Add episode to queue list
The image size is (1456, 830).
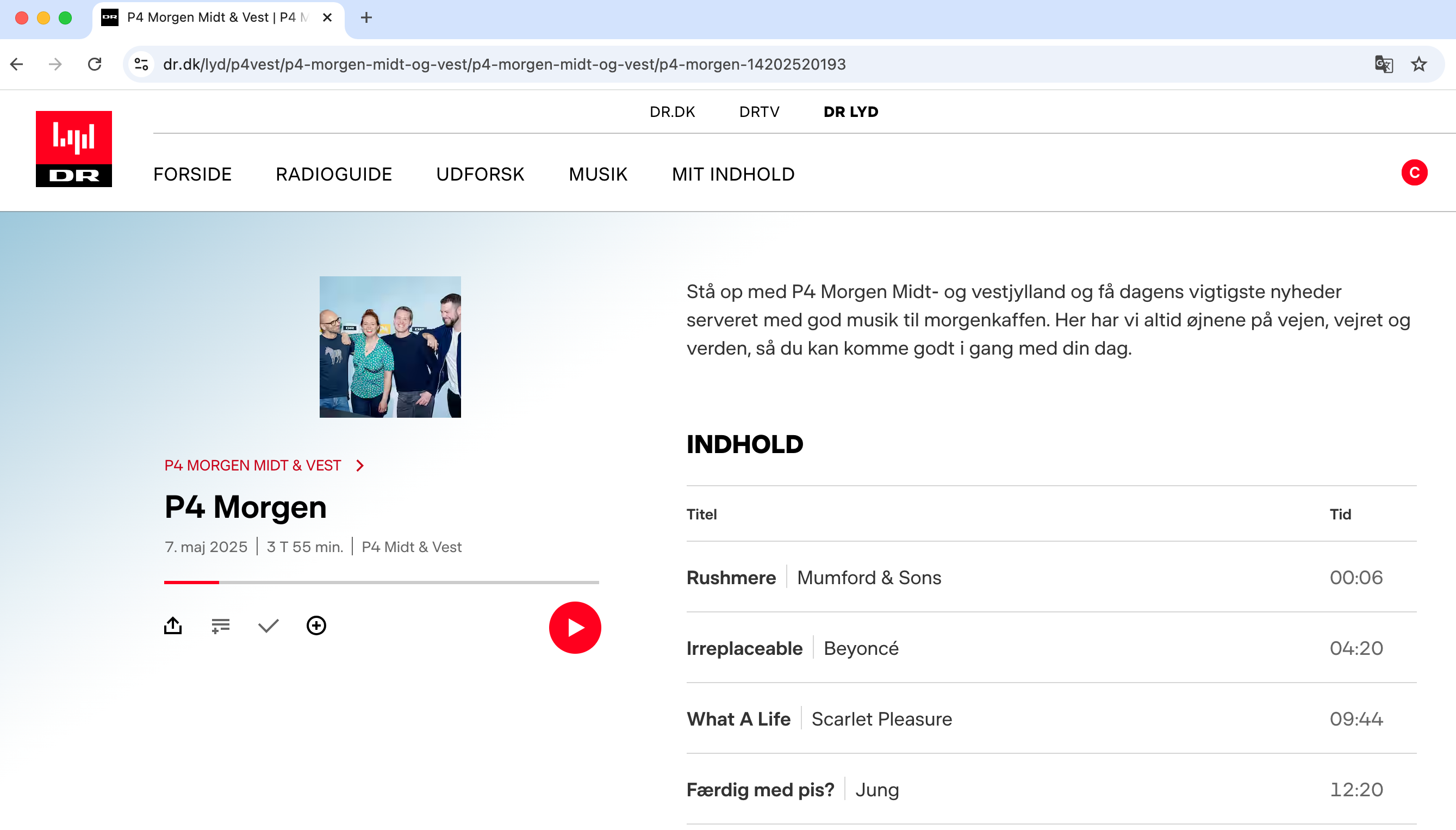(x=220, y=626)
